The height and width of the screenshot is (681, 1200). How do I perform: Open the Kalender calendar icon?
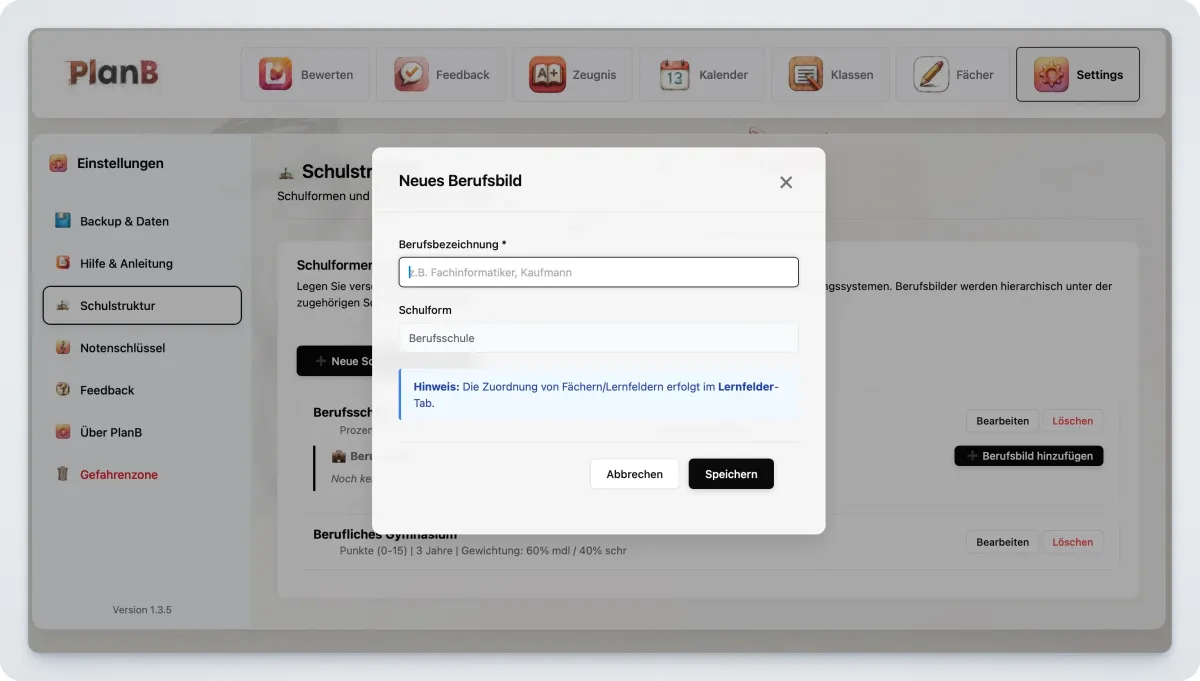[x=675, y=75]
